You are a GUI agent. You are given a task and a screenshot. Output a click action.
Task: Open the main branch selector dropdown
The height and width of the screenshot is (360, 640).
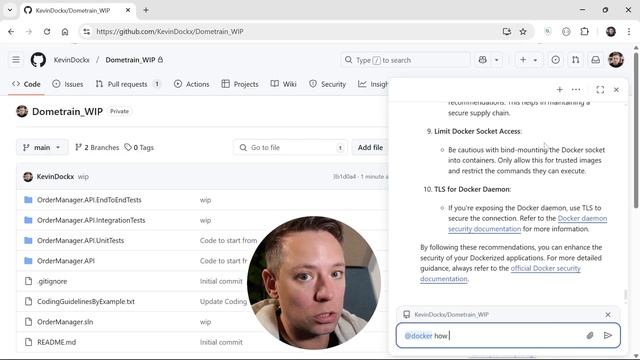(x=42, y=147)
